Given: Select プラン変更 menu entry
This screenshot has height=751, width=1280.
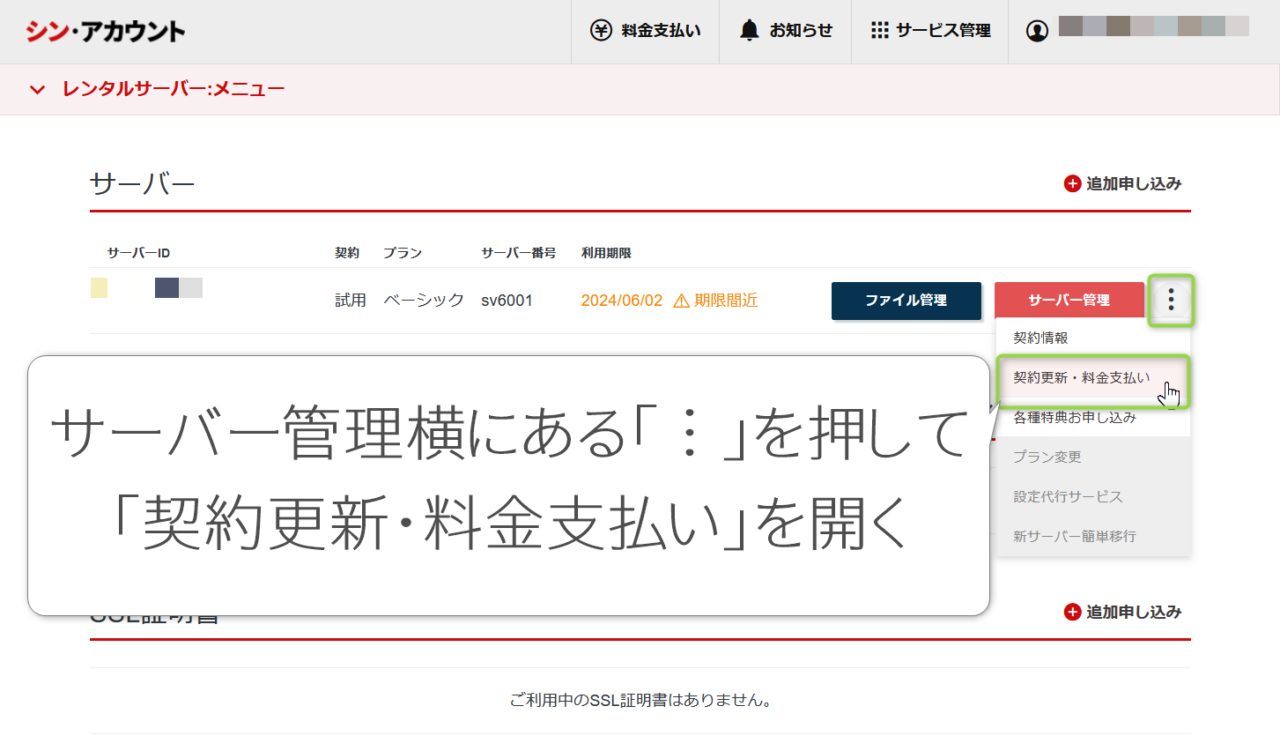Looking at the screenshot, I should point(1092,457).
